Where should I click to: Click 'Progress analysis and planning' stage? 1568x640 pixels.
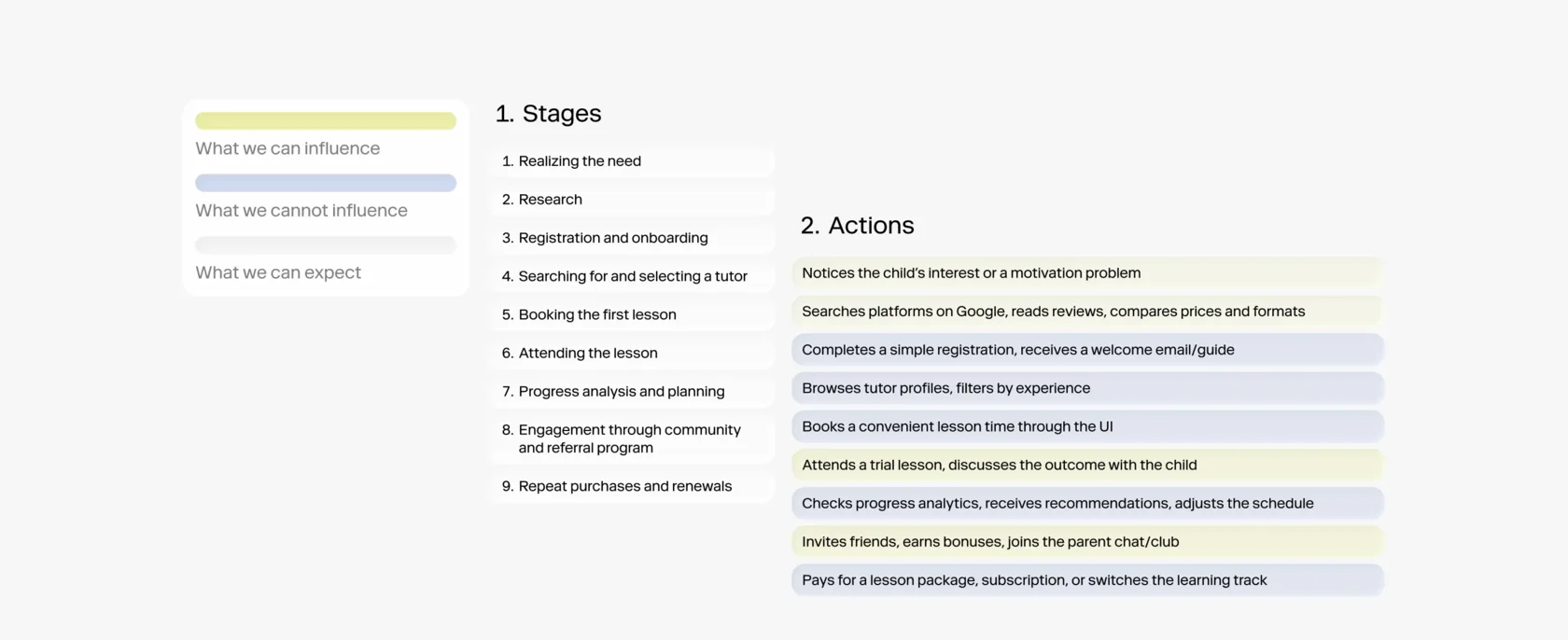click(621, 391)
